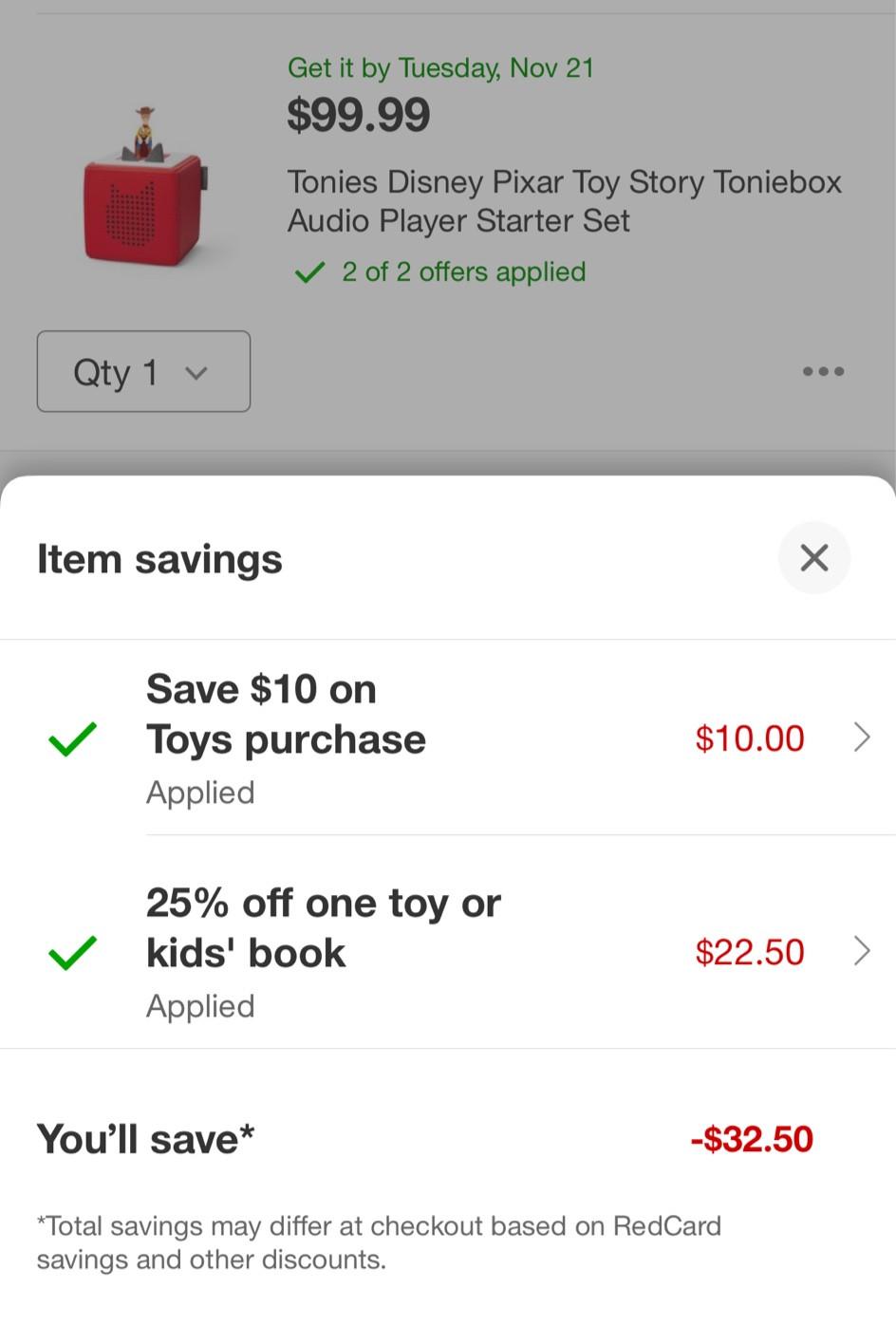Tap the Get it by Tuesday, Nov 21 text
The width and height of the screenshot is (896, 1344).
coord(441,68)
